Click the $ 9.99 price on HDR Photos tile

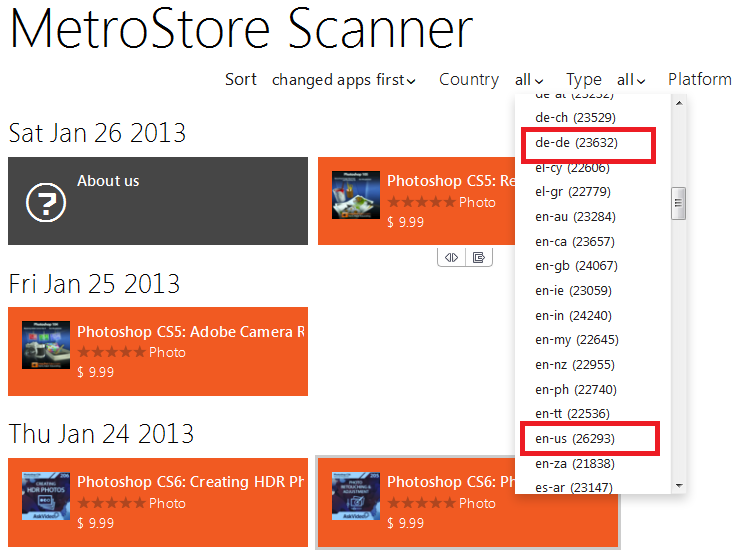[96, 524]
